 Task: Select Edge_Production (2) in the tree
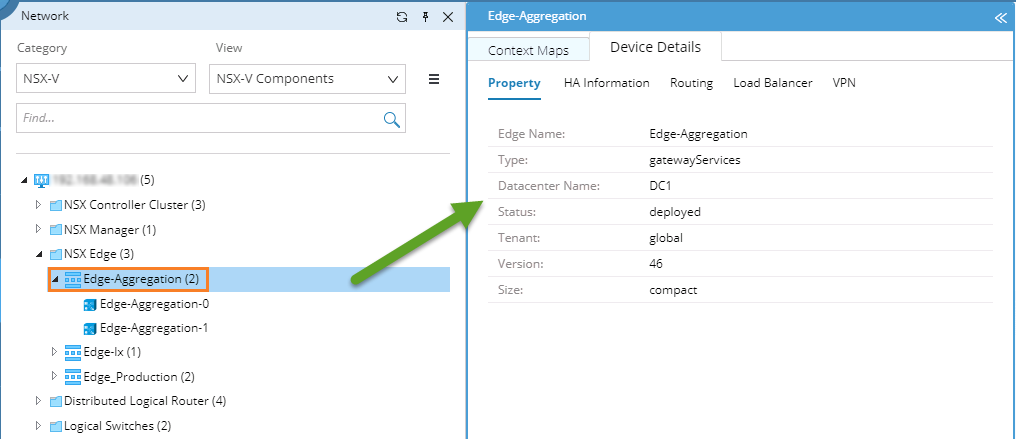pyautogui.click(x=139, y=377)
